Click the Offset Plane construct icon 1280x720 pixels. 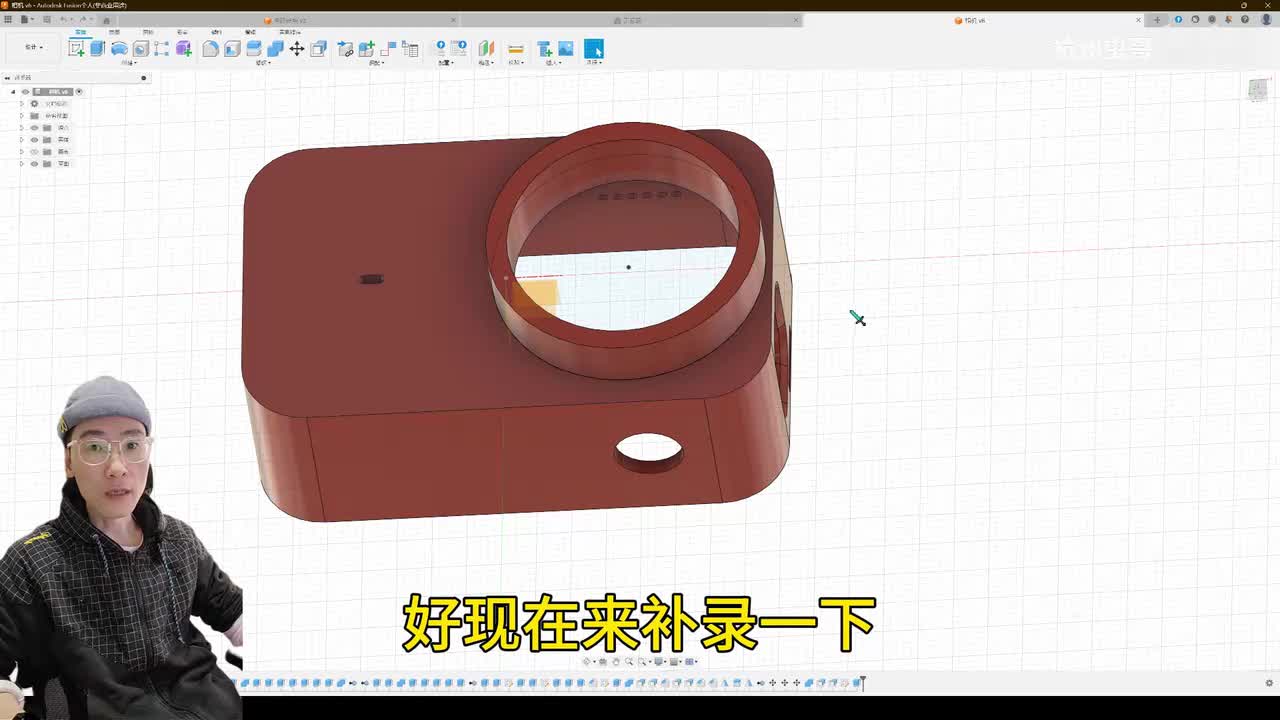[486, 48]
